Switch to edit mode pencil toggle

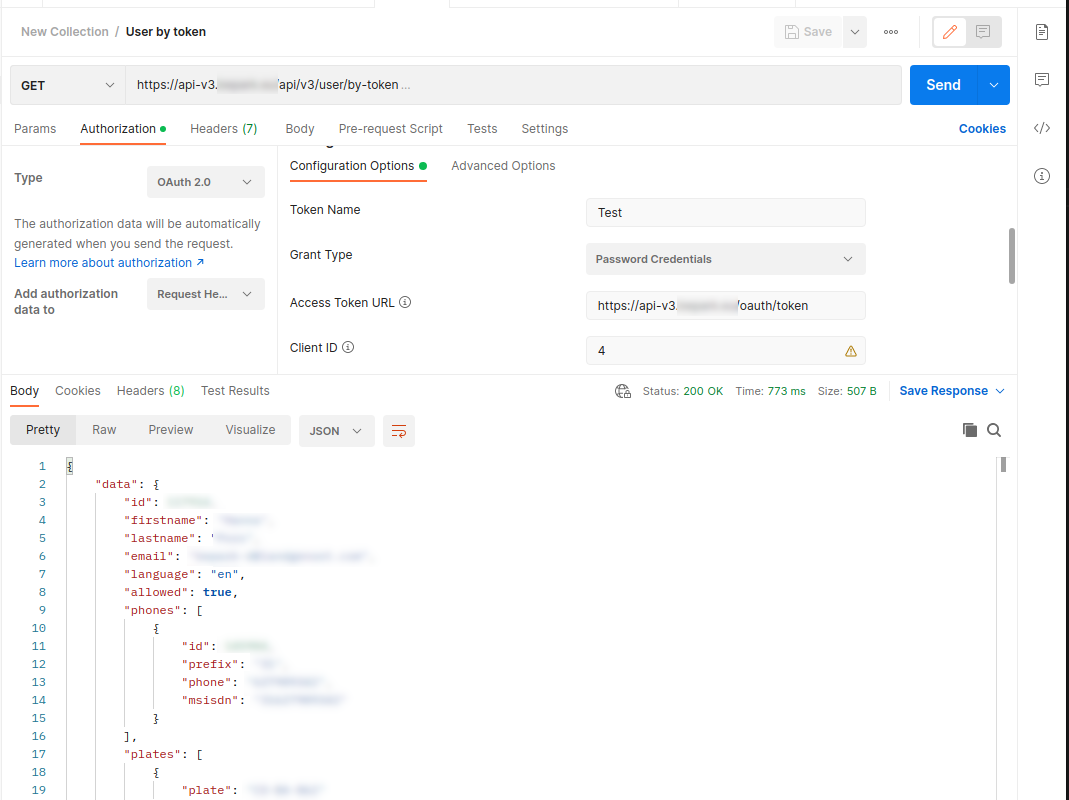(950, 32)
